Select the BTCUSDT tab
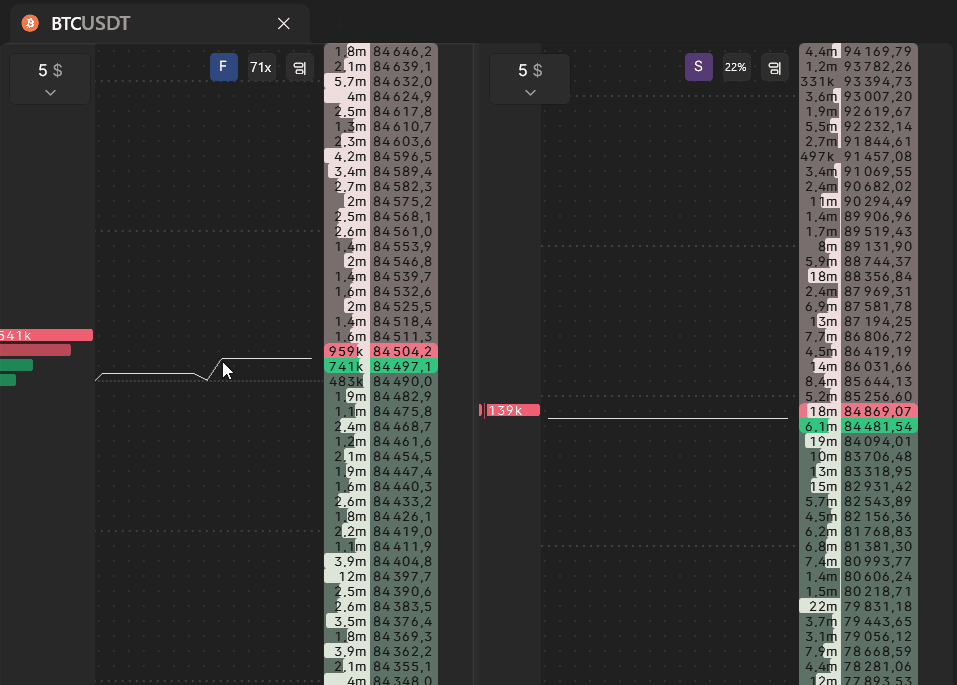Screen dimensions: 957x685 click(160, 23)
